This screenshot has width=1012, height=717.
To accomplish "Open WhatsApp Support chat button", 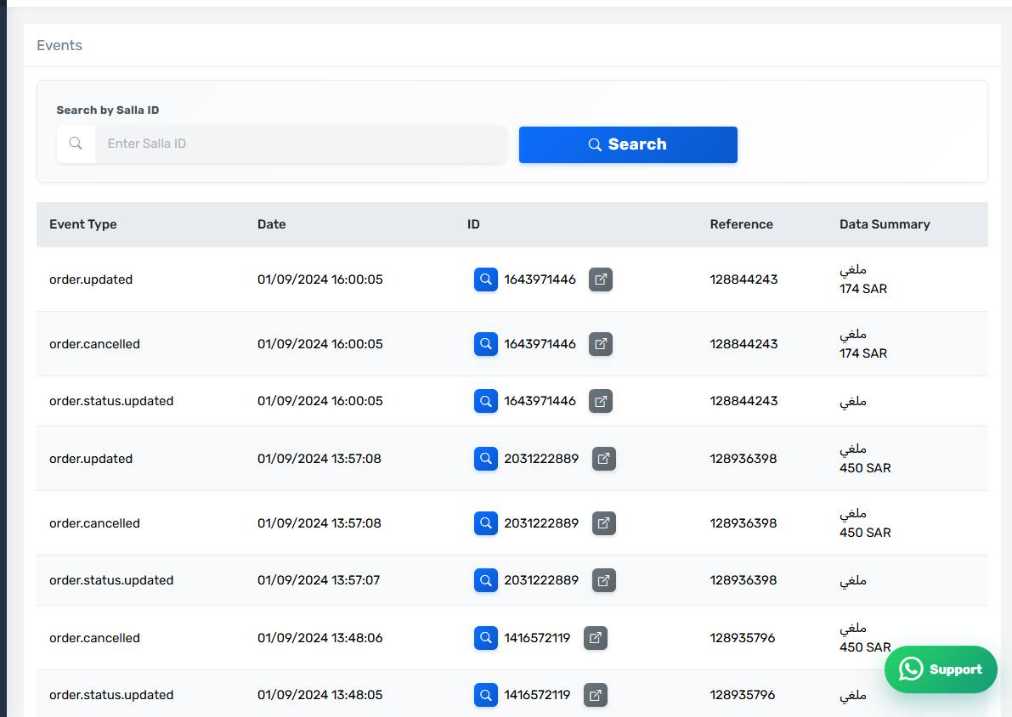I will point(940,669).
